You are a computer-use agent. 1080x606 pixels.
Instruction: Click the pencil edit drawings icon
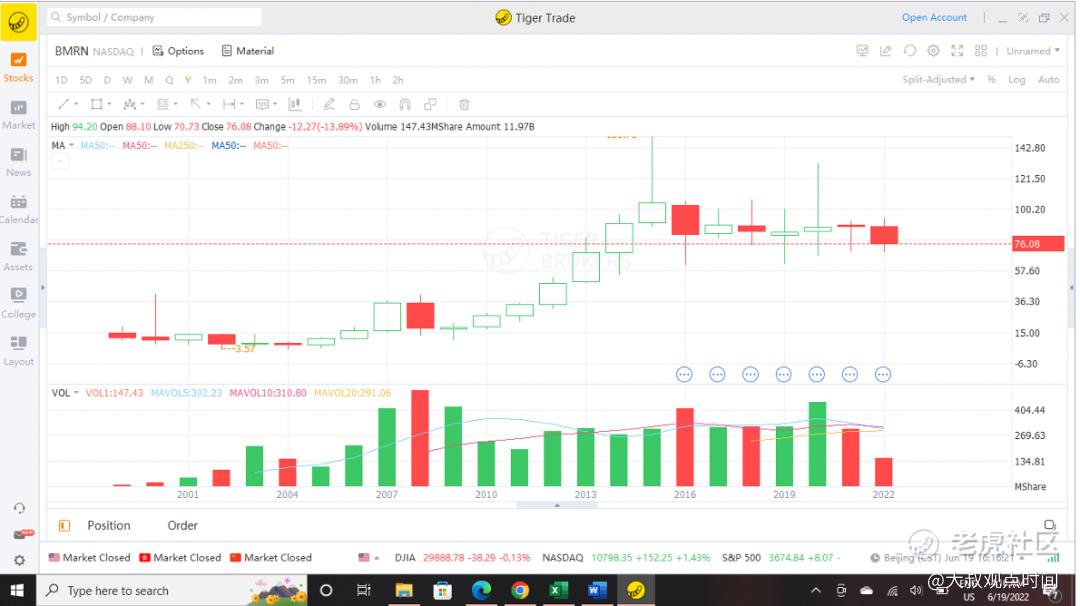click(x=329, y=104)
